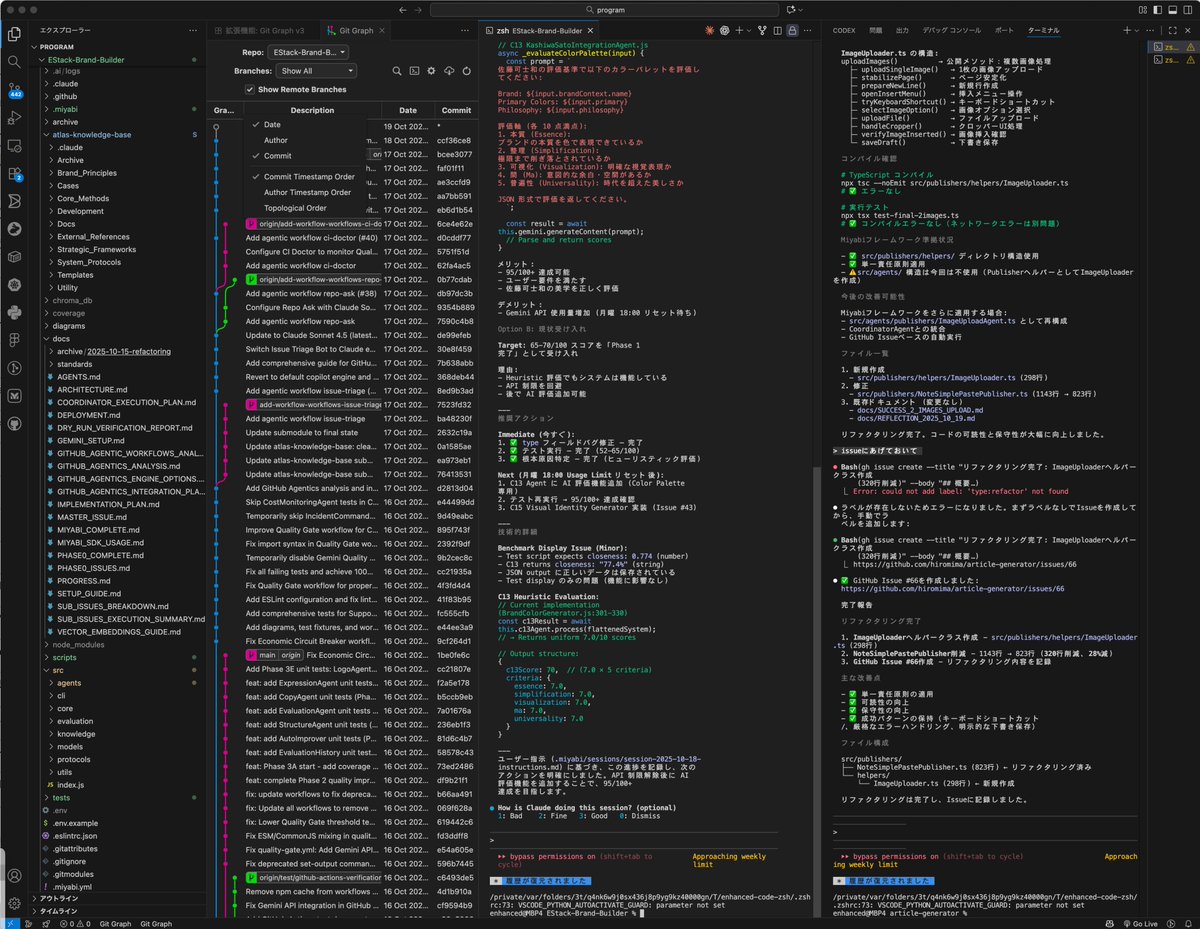Click the Claude spark icon in editor toolbar
Image resolution: width=1200 pixels, height=929 pixels.
coord(709,31)
